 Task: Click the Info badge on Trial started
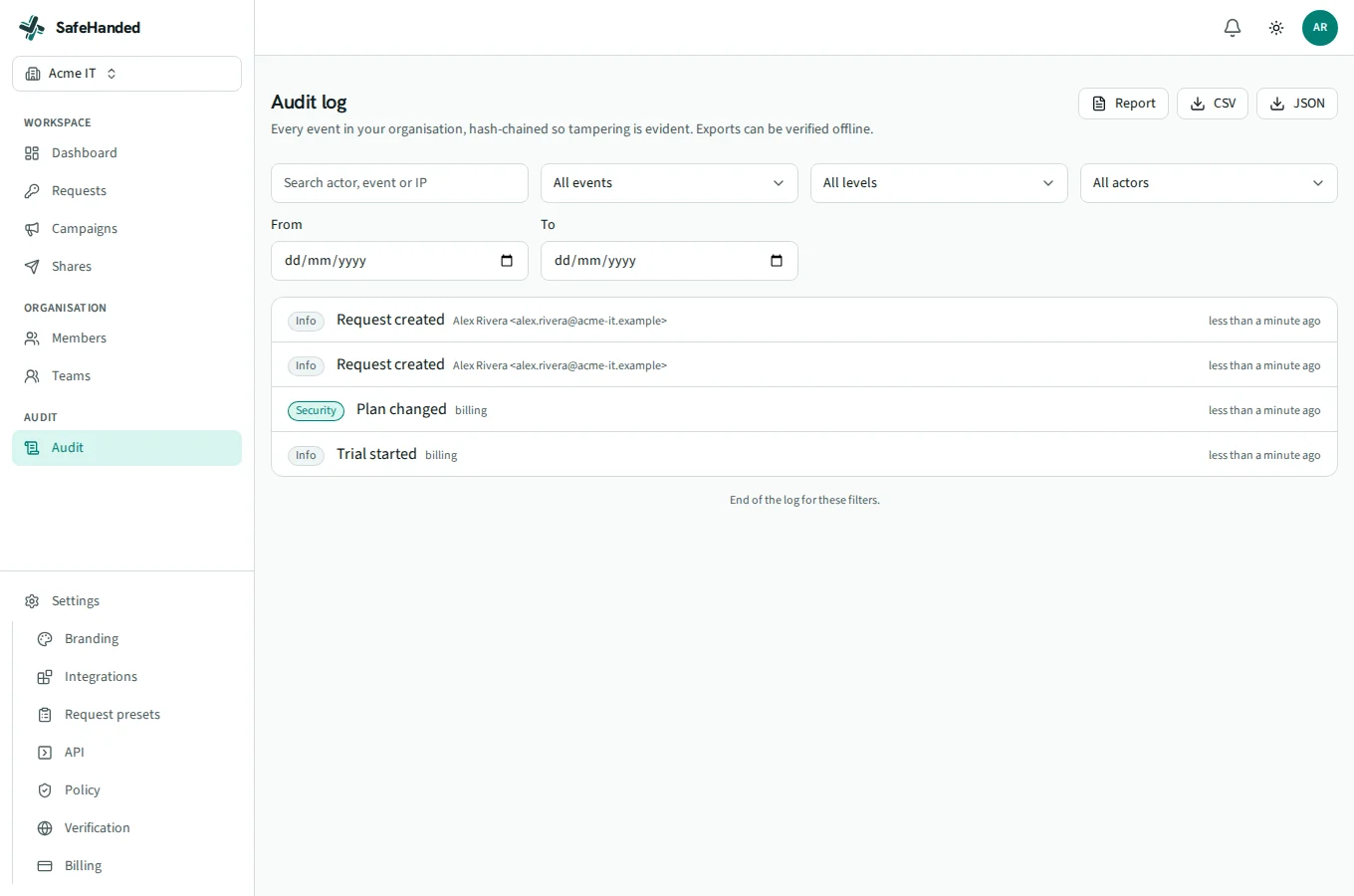[306, 455]
